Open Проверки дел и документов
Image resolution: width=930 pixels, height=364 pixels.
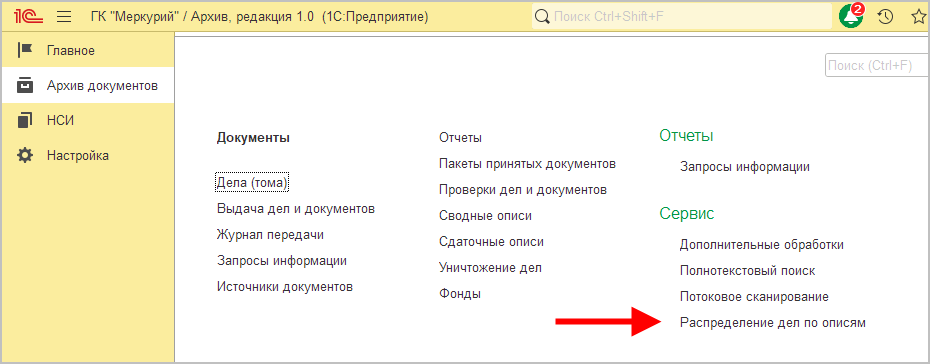point(523,190)
